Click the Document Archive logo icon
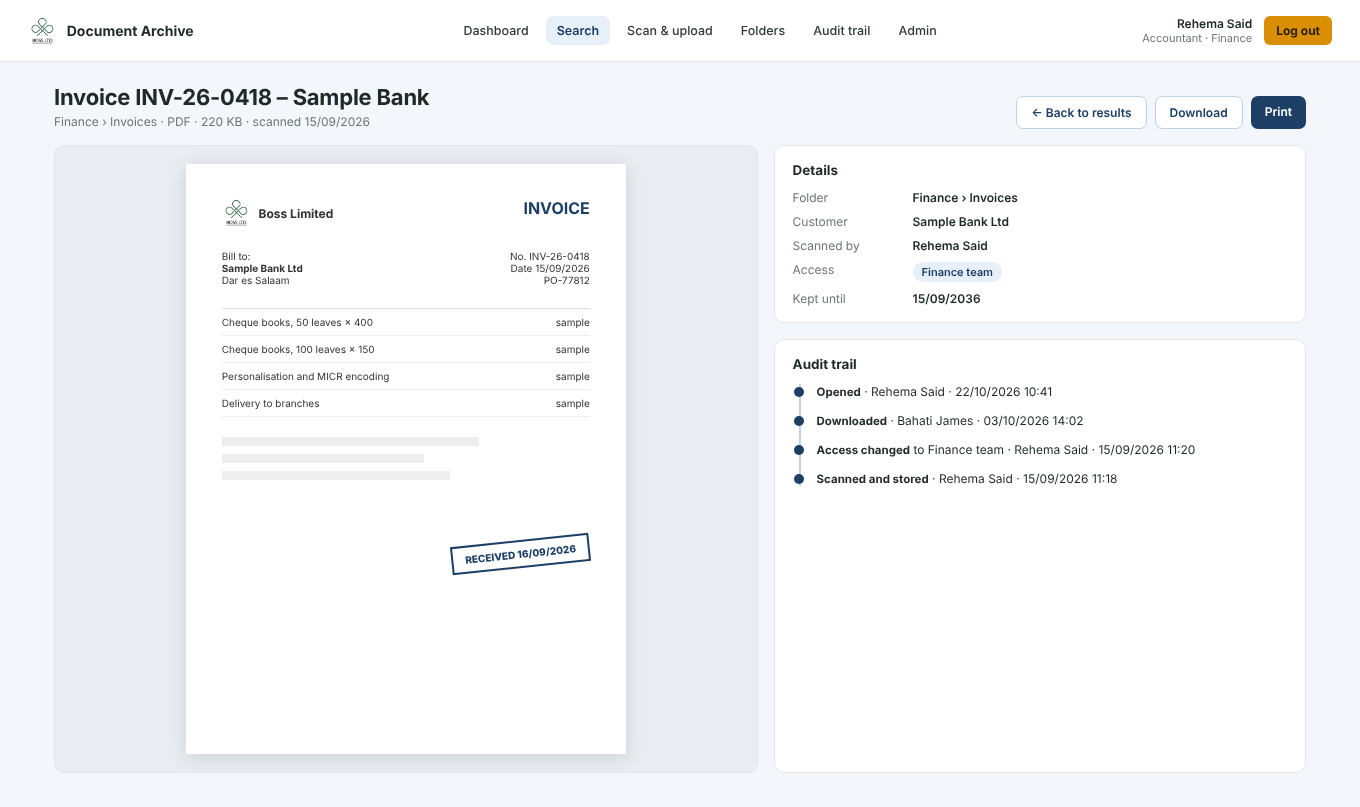The image size is (1360, 807). 42,31
